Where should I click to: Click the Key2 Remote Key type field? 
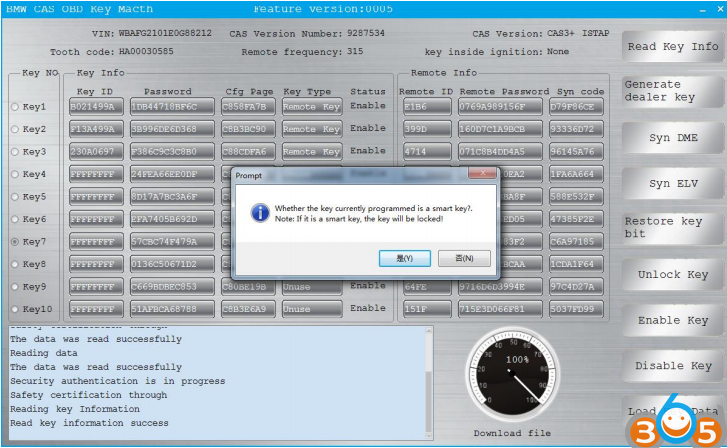[311, 129]
